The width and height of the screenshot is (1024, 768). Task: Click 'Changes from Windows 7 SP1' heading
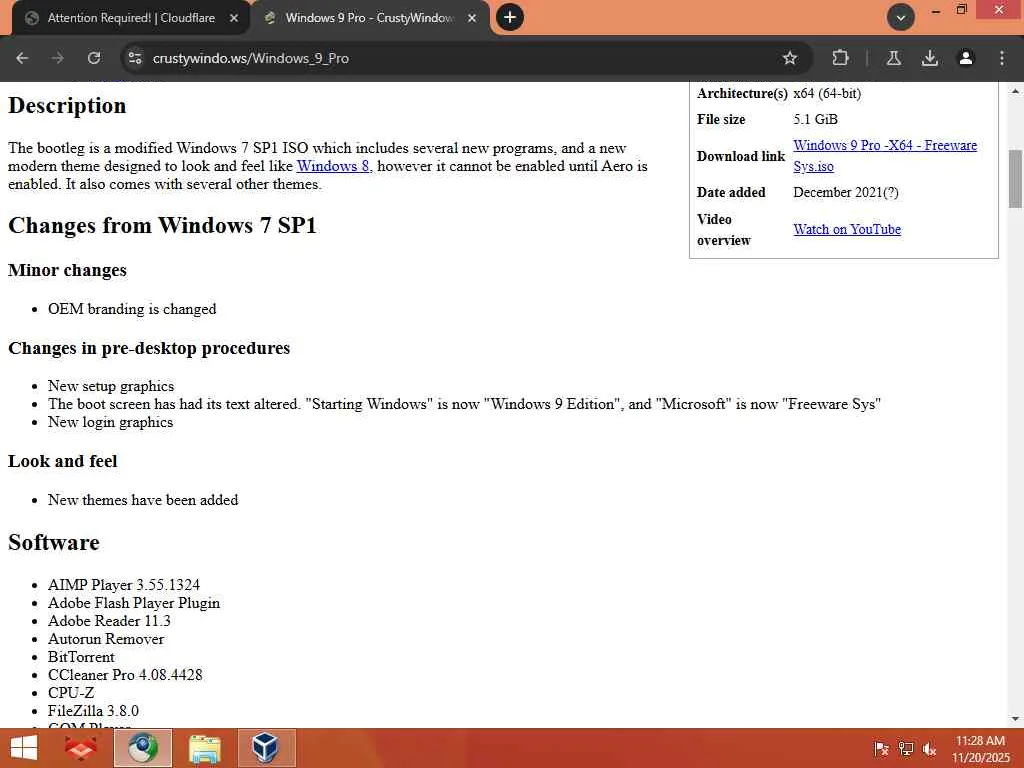(x=163, y=225)
